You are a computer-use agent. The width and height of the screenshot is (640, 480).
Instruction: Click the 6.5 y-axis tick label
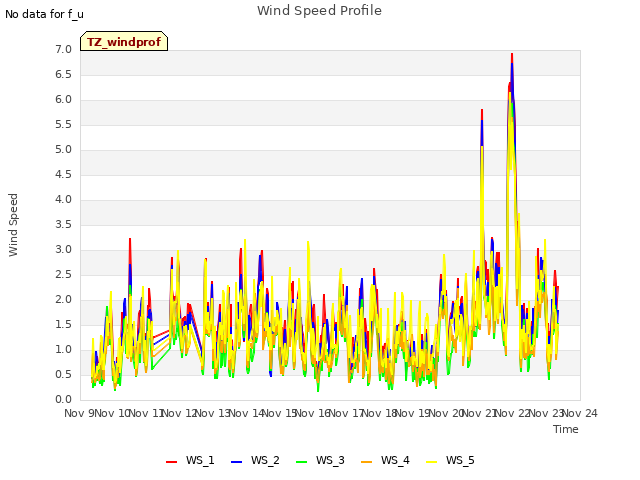click(63, 75)
